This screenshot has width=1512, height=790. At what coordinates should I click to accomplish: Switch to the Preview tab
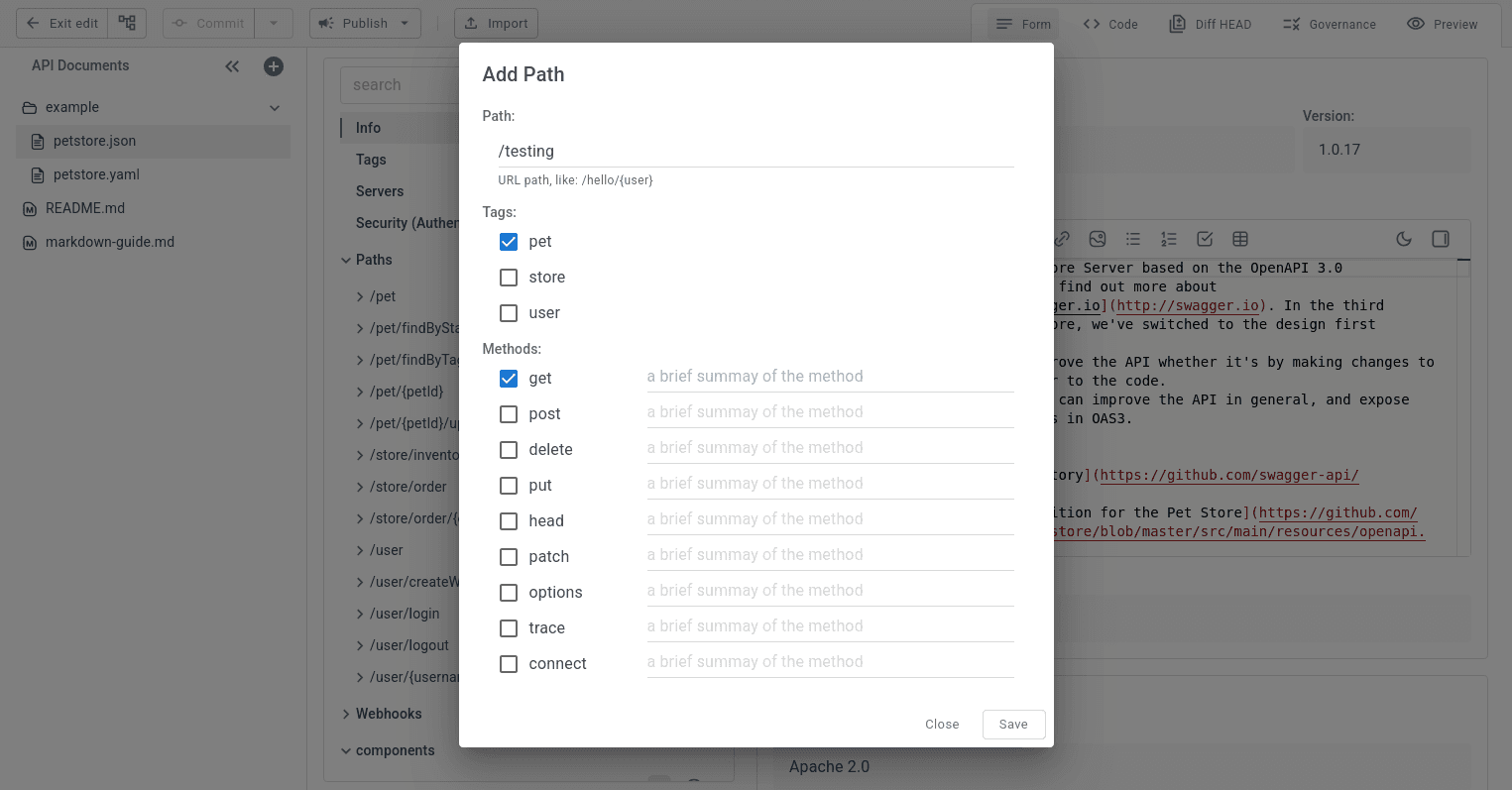[x=1443, y=24]
